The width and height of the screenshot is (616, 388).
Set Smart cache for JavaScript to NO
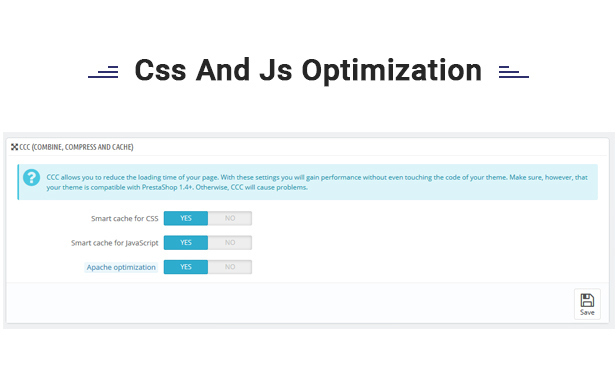click(230, 243)
